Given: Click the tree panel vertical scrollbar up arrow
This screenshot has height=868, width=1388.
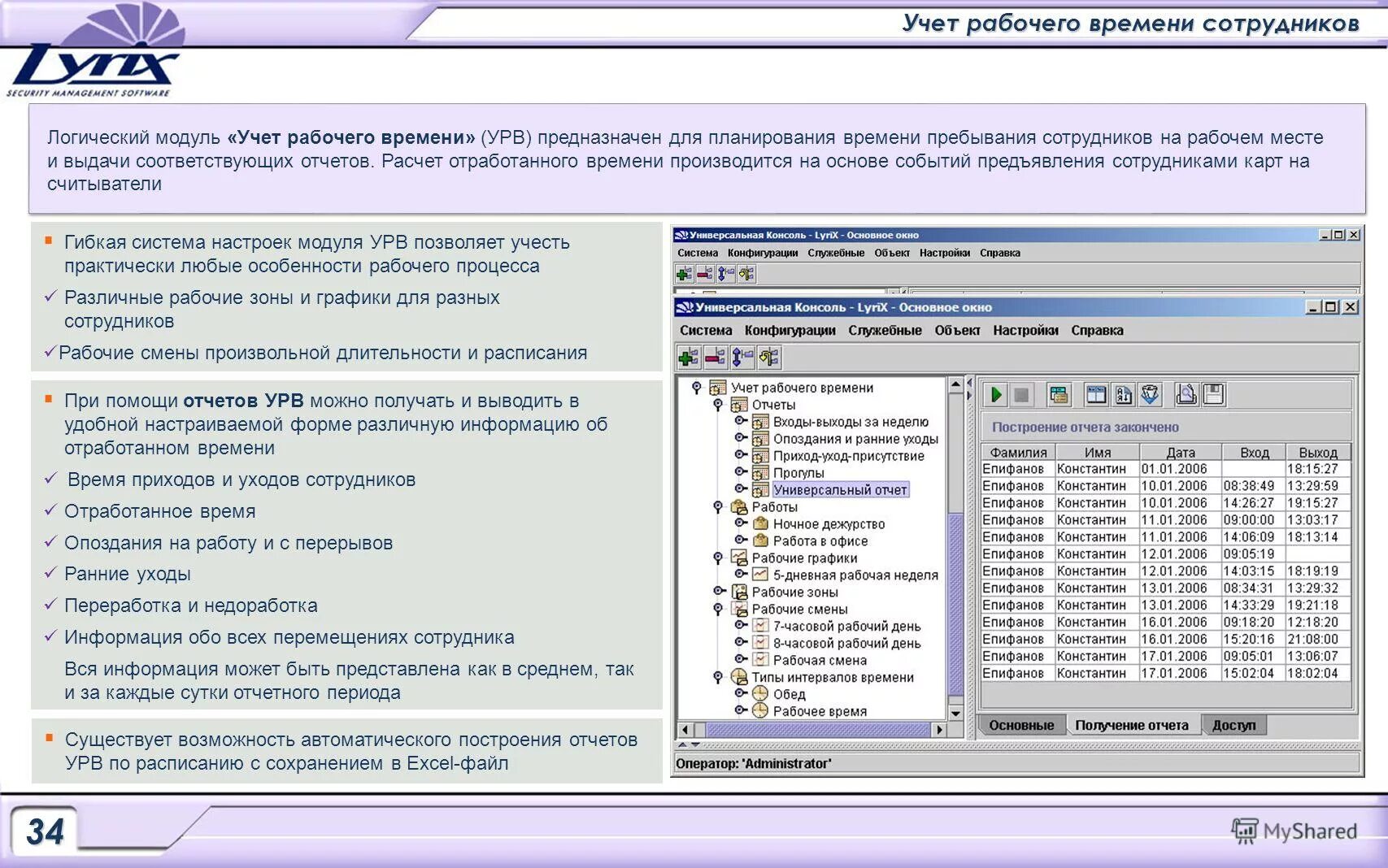Looking at the screenshot, I should pyautogui.click(x=956, y=384).
